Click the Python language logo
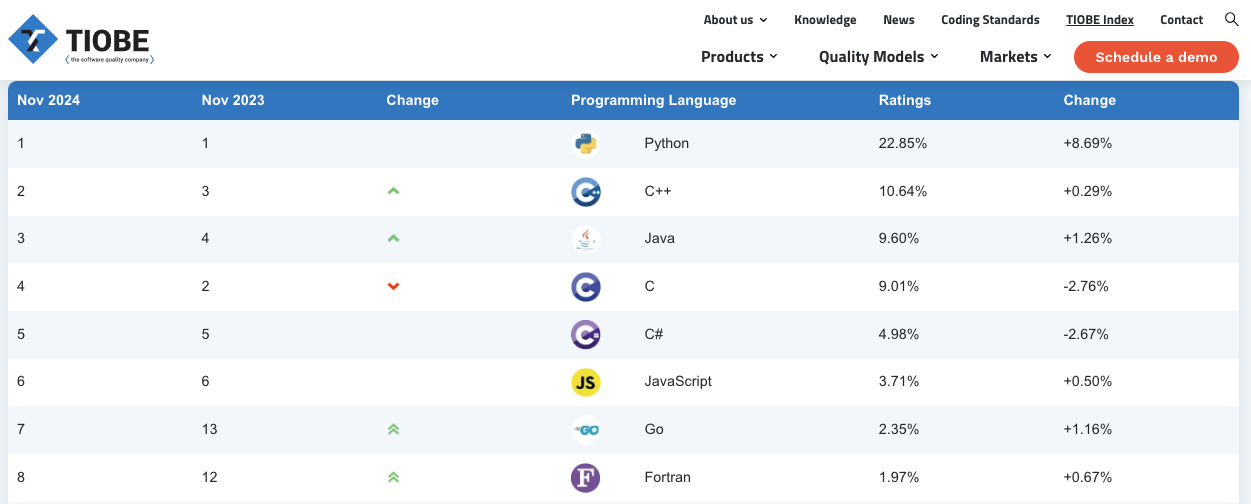Image resolution: width=1251 pixels, height=504 pixels. (585, 144)
